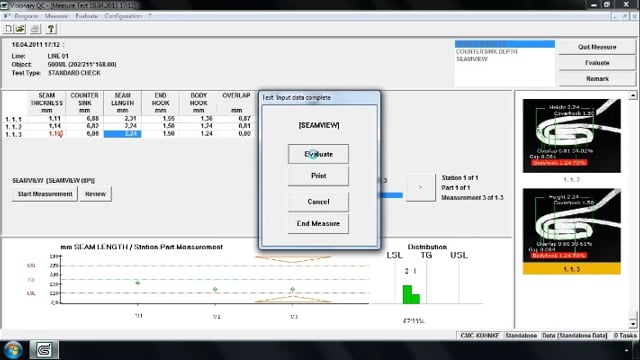
Task: Click the Print toolbar icon
Action: [36, 29]
